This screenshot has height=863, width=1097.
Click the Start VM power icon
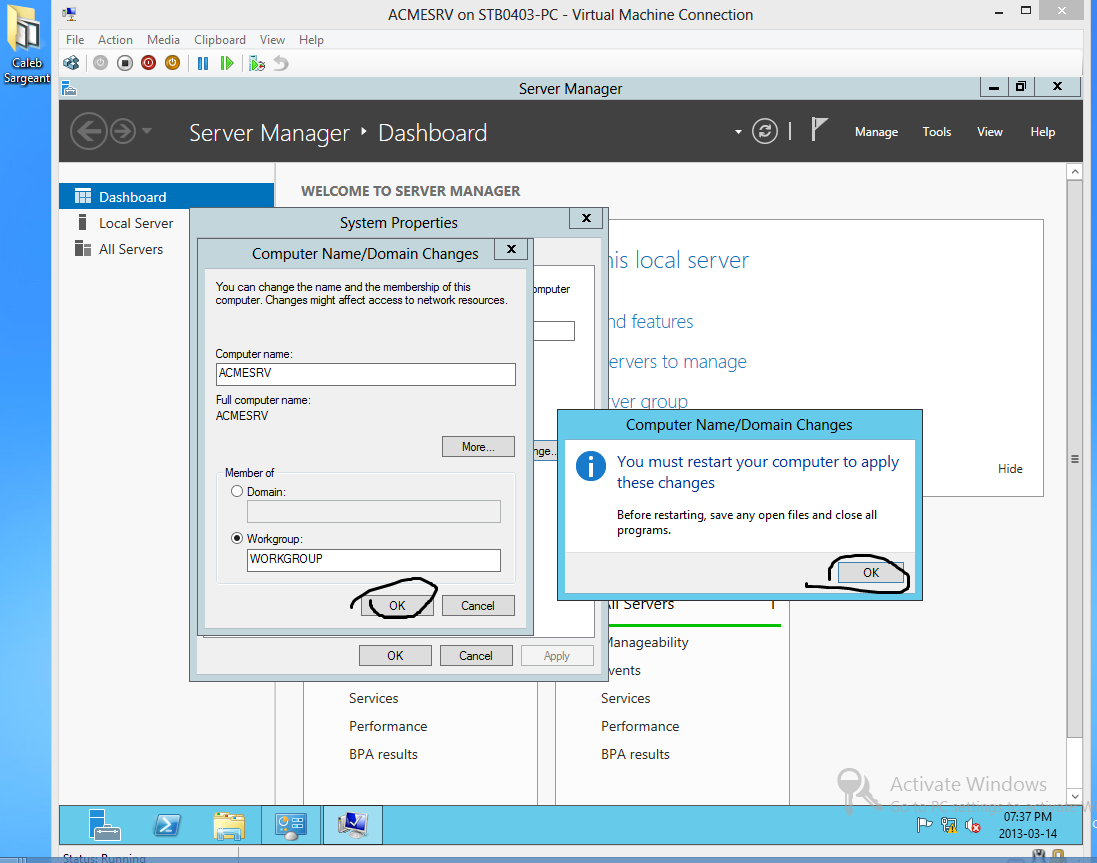coord(101,64)
